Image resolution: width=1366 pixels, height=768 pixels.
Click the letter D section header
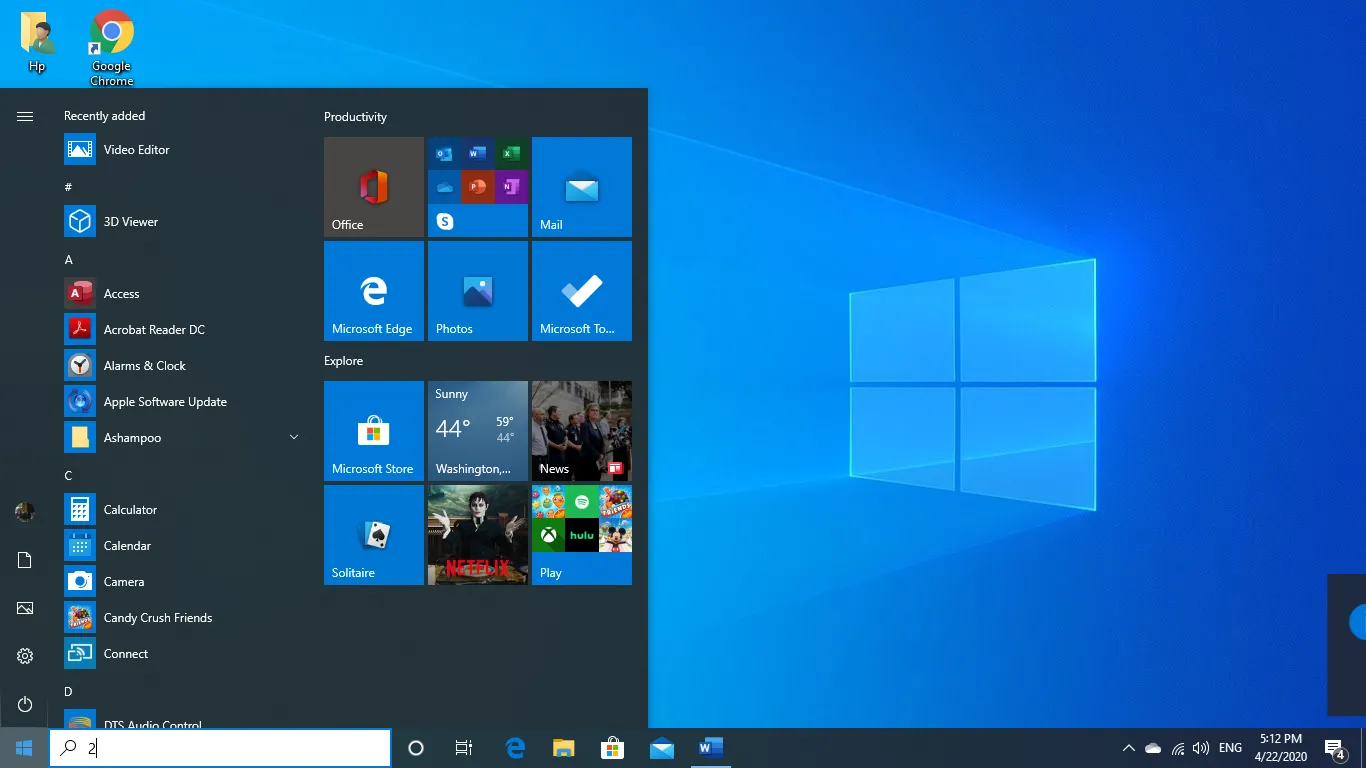[69, 692]
